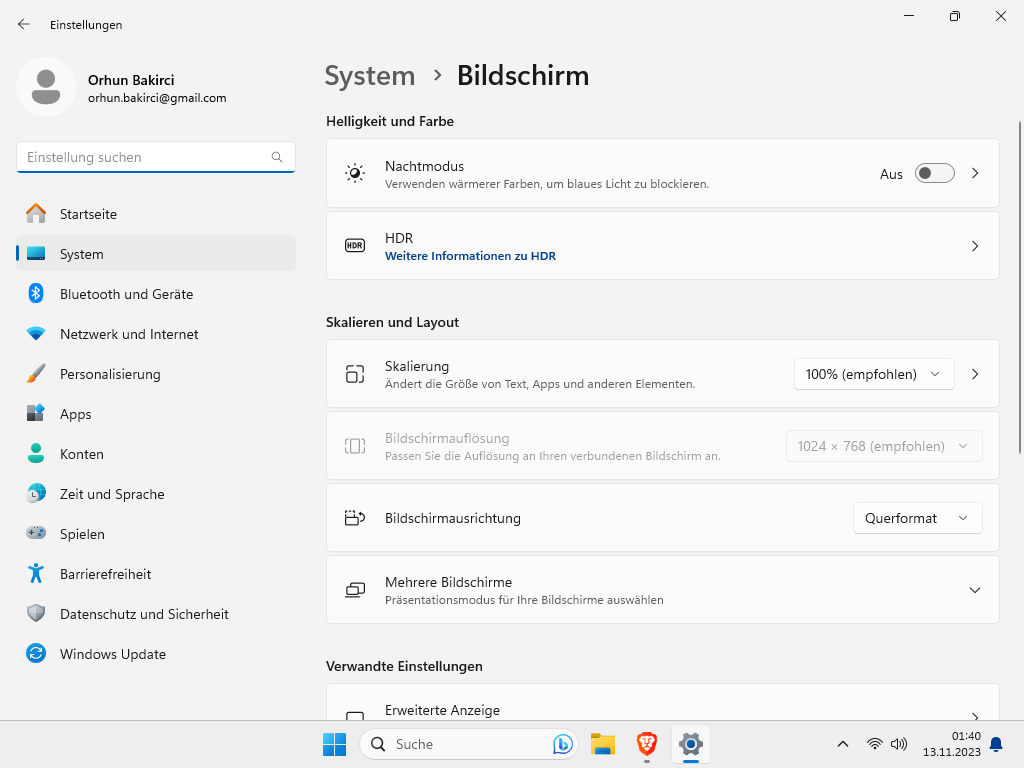The height and width of the screenshot is (768, 1024).
Task: Click the System breadcrumb link
Action: [370, 76]
